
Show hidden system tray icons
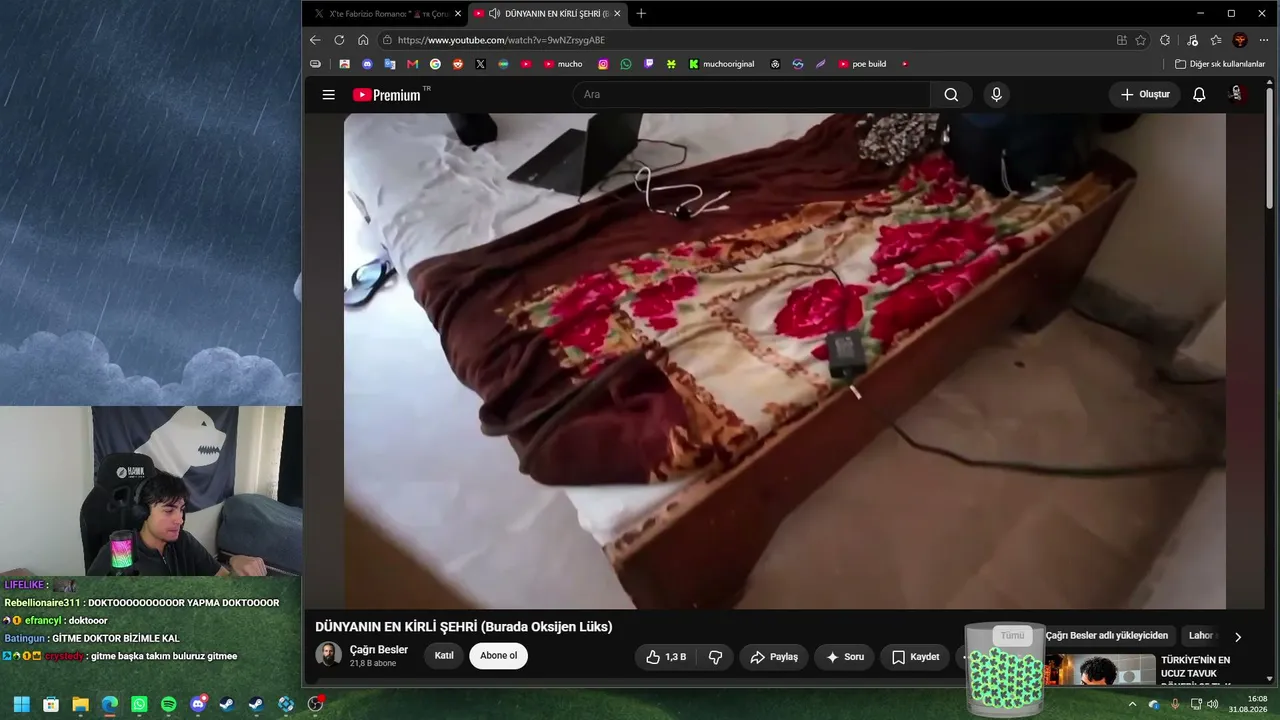coord(1132,704)
